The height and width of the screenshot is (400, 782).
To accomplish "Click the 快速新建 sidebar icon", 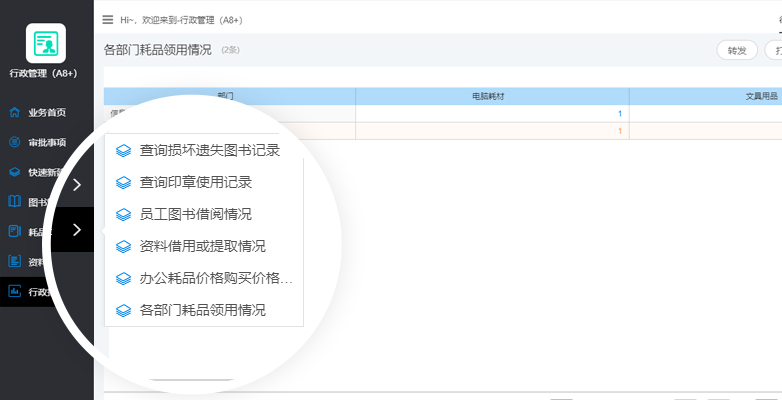I will [x=14, y=172].
